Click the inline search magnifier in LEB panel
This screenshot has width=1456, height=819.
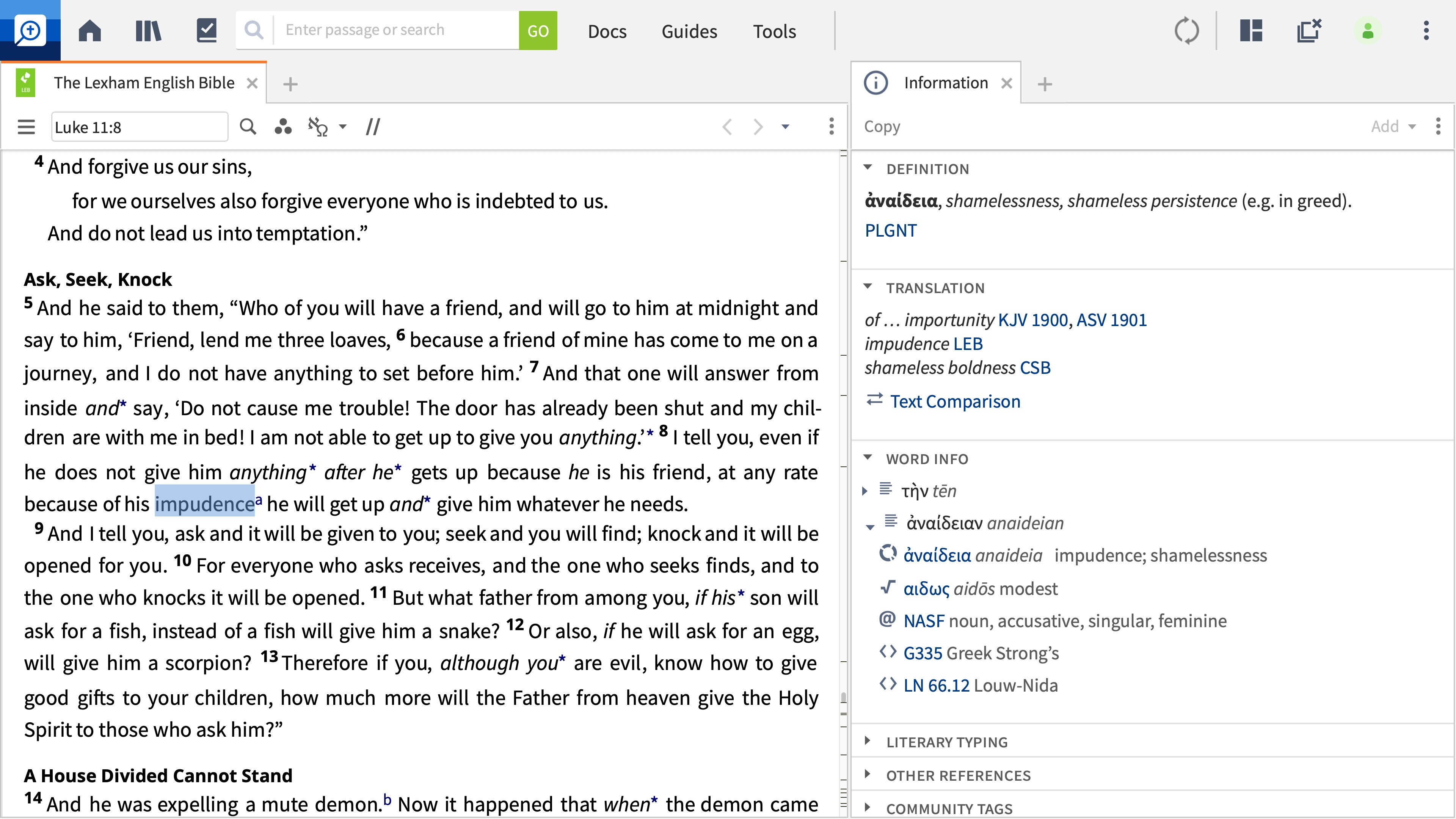point(248,127)
